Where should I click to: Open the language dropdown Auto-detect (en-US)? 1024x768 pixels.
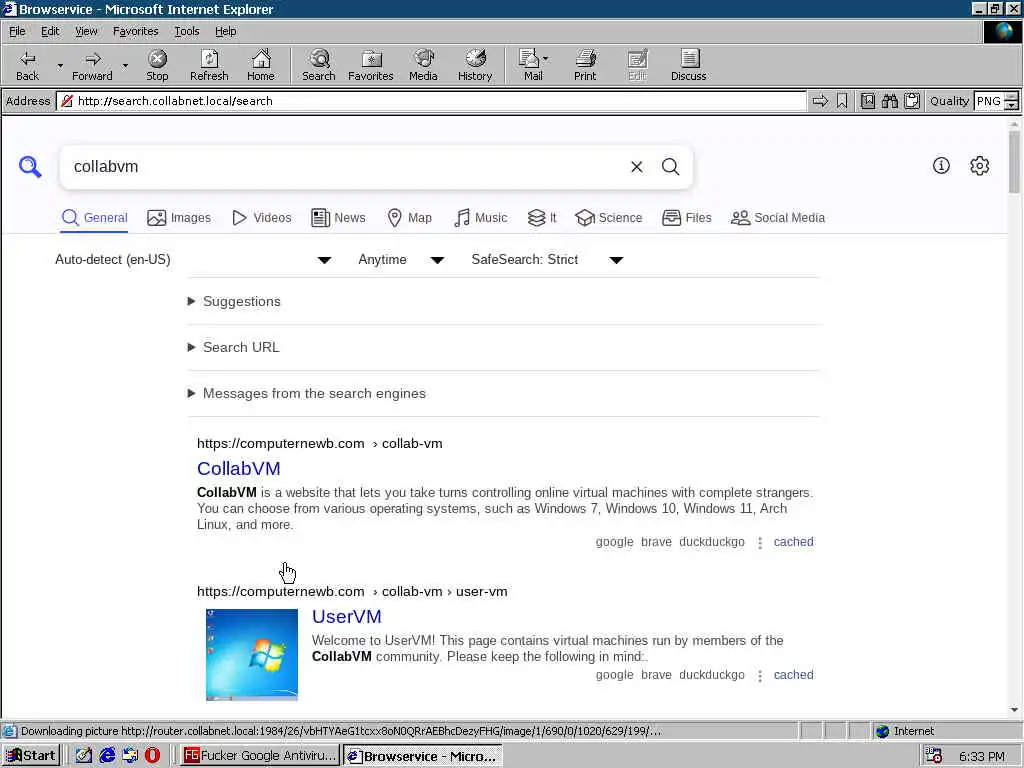193,259
